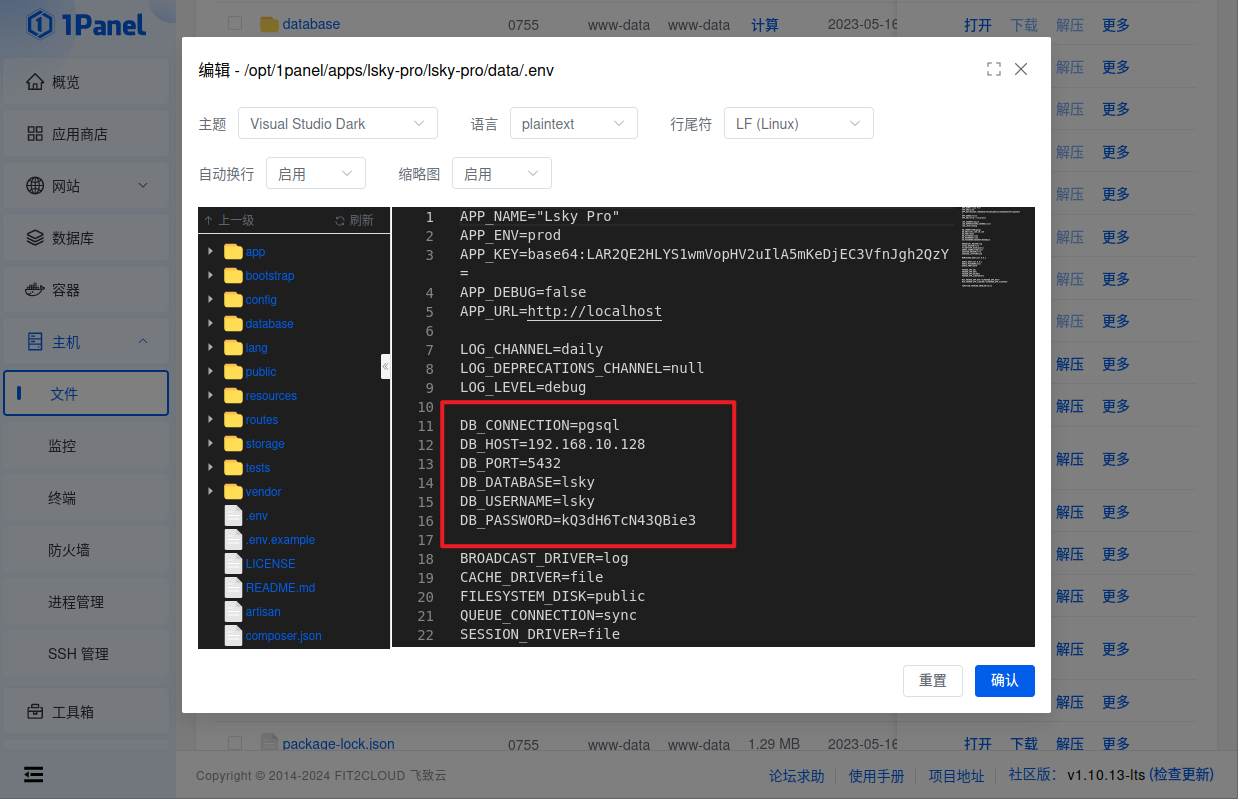
Task: Open the 行尾符 LF (Linux) dropdown
Action: (799, 124)
